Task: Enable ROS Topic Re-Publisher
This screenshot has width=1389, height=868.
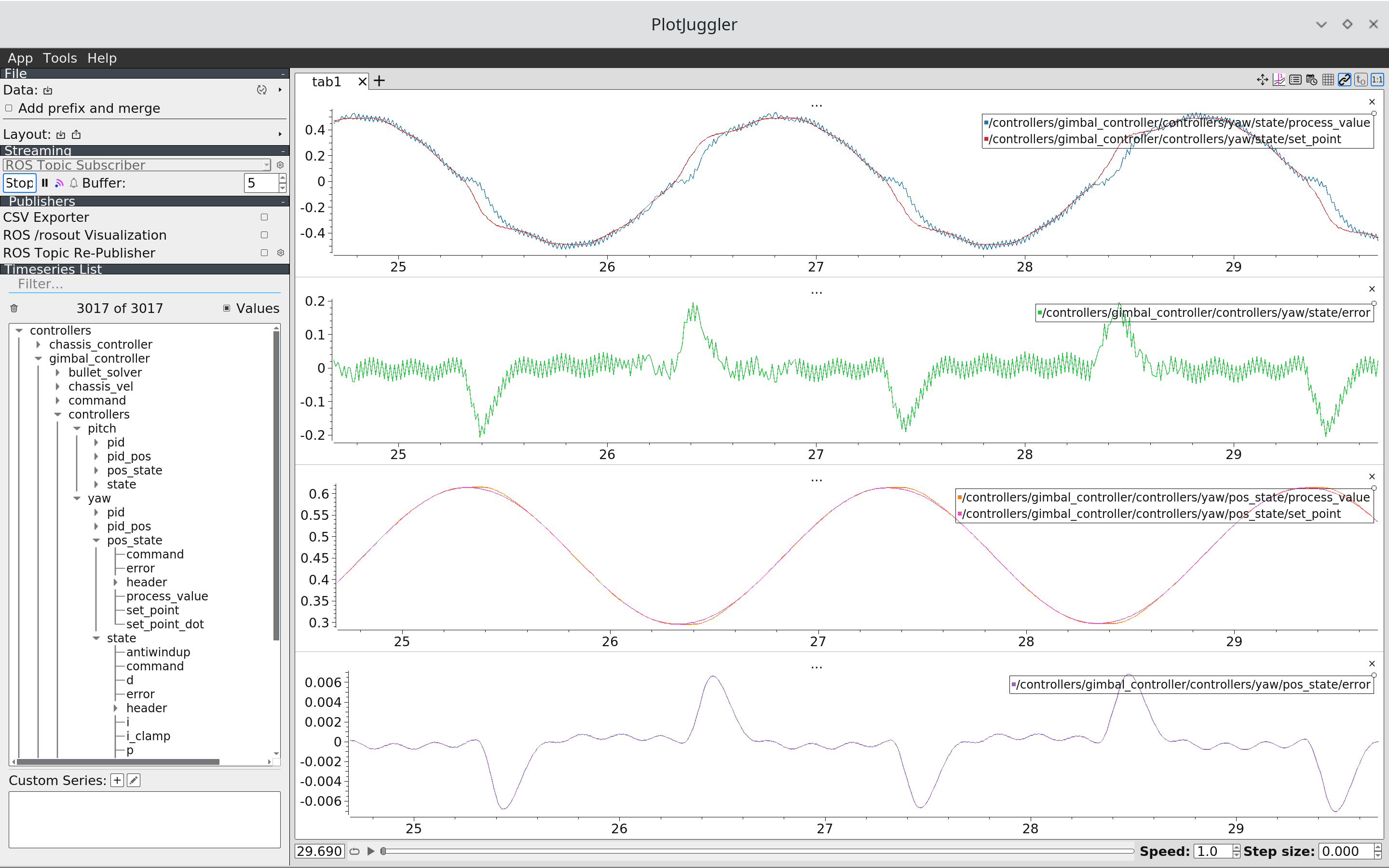Action: pyautogui.click(x=264, y=253)
